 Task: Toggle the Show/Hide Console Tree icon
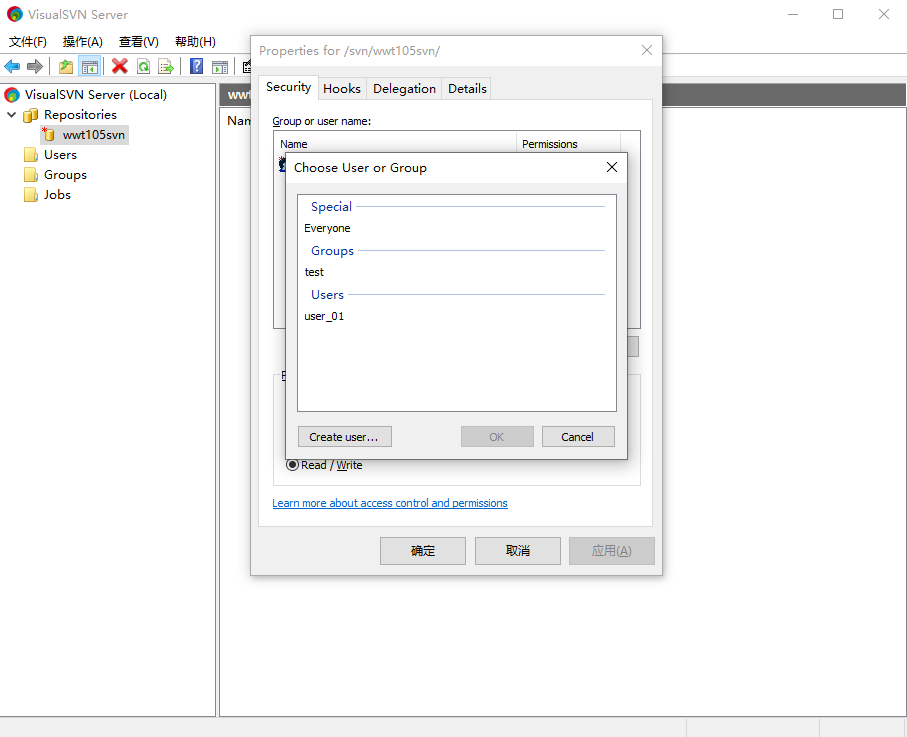pyautogui.click(x=90, y=67)
